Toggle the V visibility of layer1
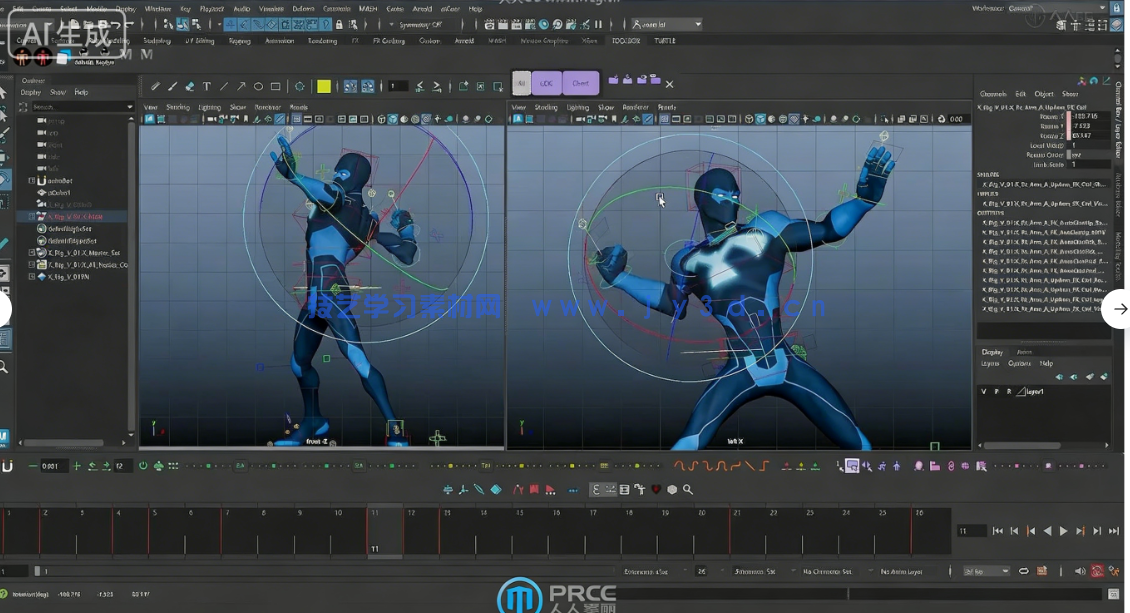 tap(983, 392)
